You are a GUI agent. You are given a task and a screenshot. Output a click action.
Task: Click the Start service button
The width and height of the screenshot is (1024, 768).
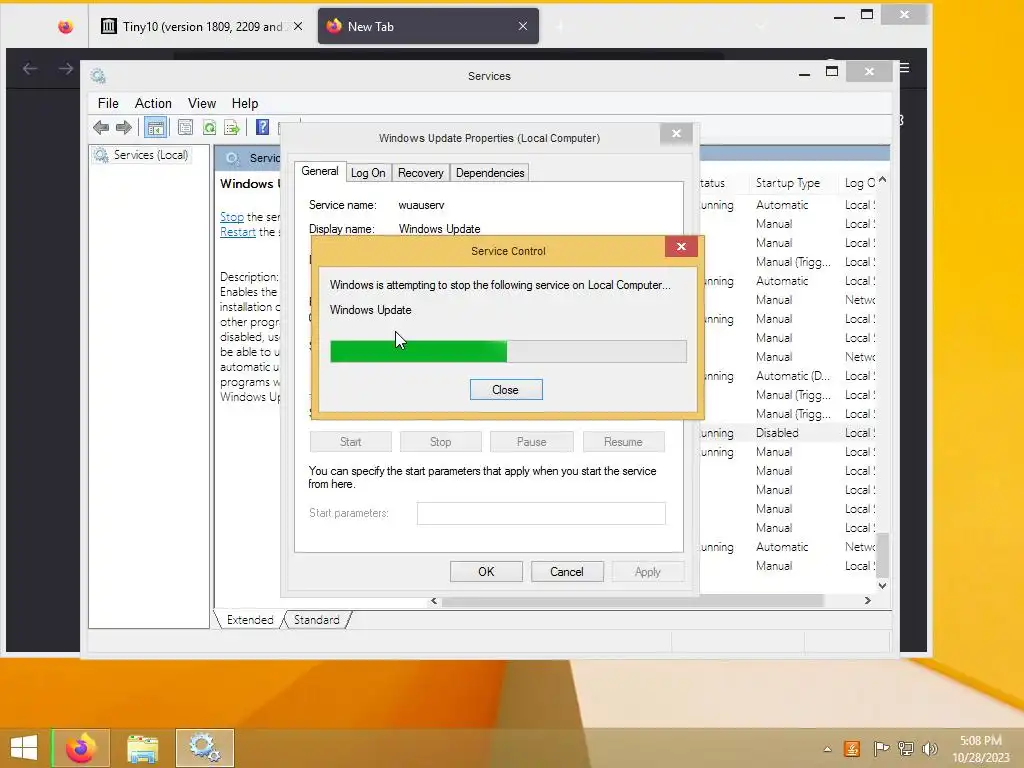[351, 442]
